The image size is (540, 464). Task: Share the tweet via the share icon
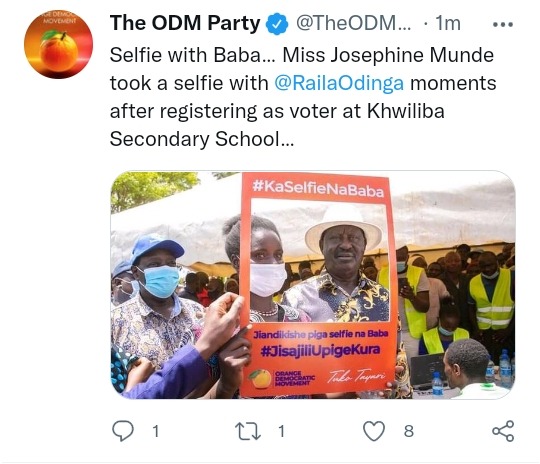tap(503, 431)
